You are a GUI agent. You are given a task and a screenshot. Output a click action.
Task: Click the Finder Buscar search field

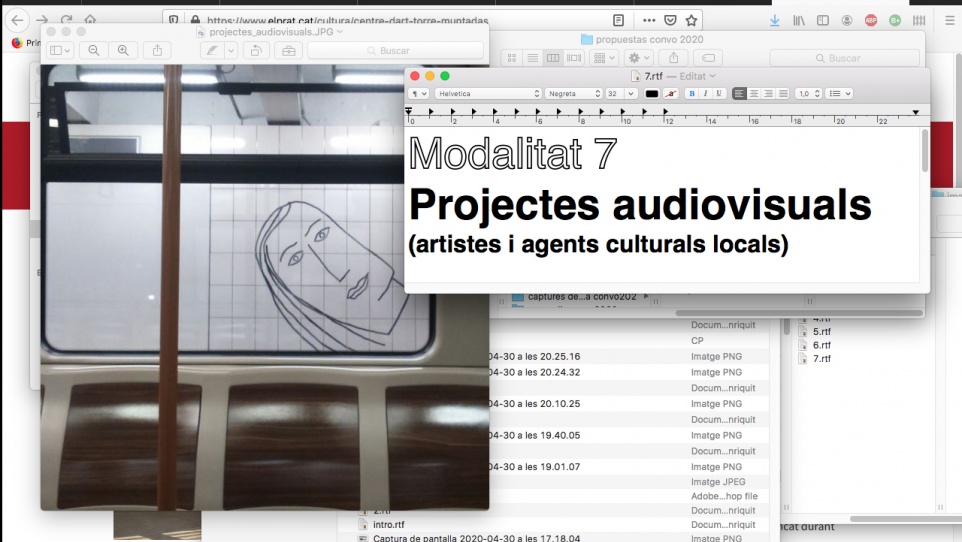coord(845,58)
